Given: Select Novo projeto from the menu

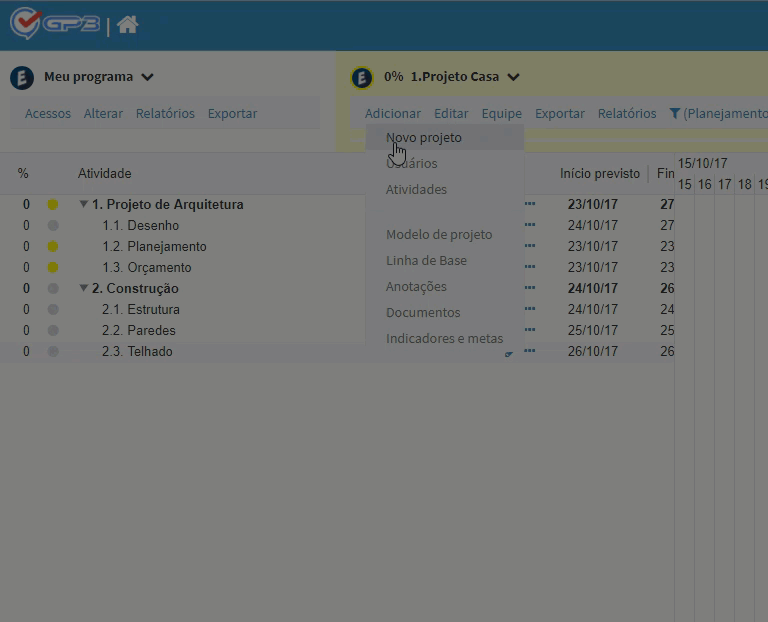Looking at the screenshot, I should [x=424, y=138].
